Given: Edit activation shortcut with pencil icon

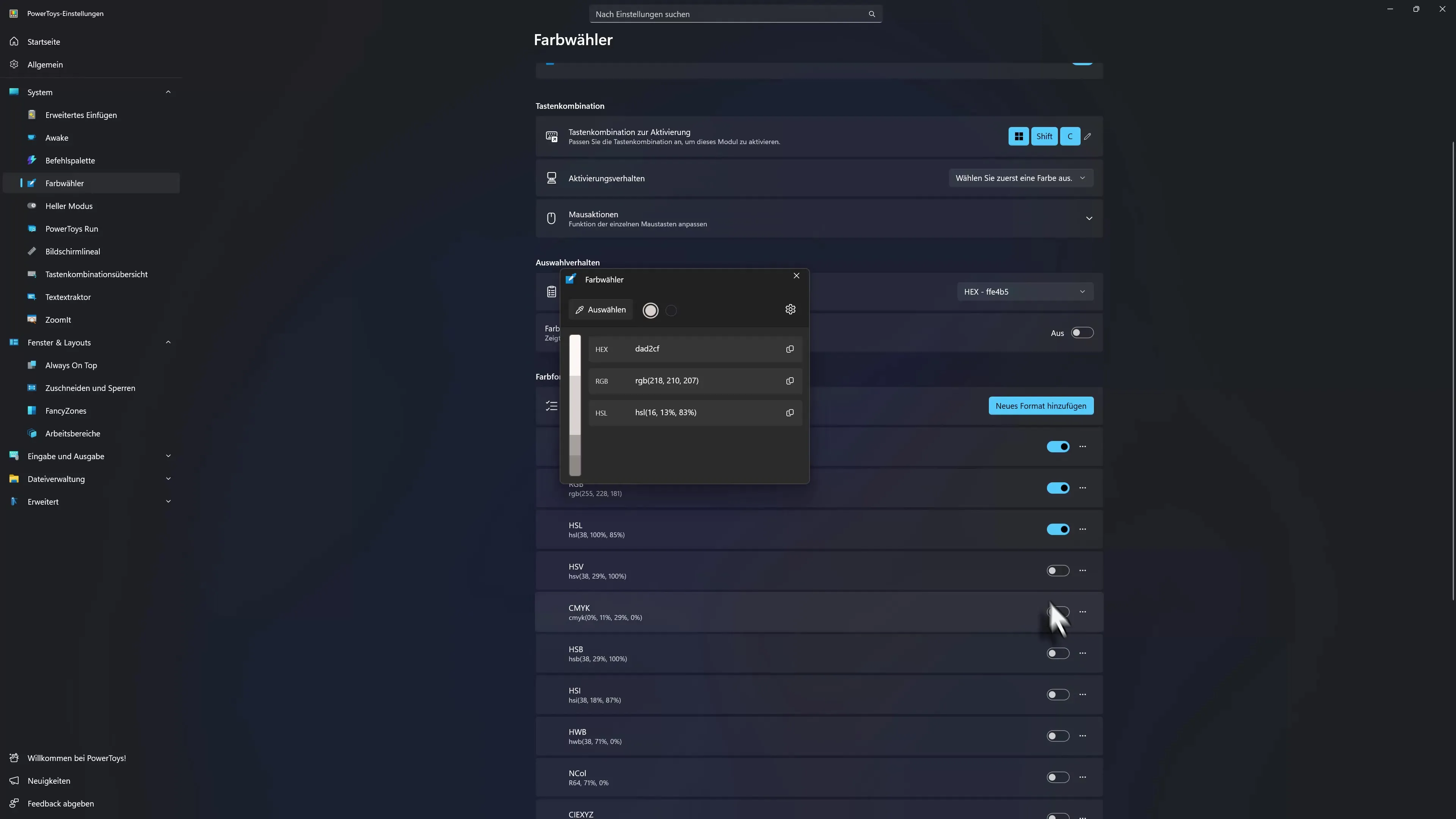Looking at the screenshot, I should tap(1087, 136).
